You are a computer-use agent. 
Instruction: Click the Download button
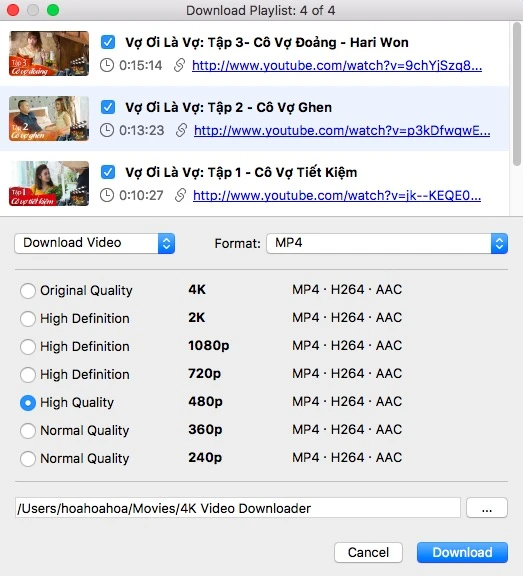(x=462, y=552)
